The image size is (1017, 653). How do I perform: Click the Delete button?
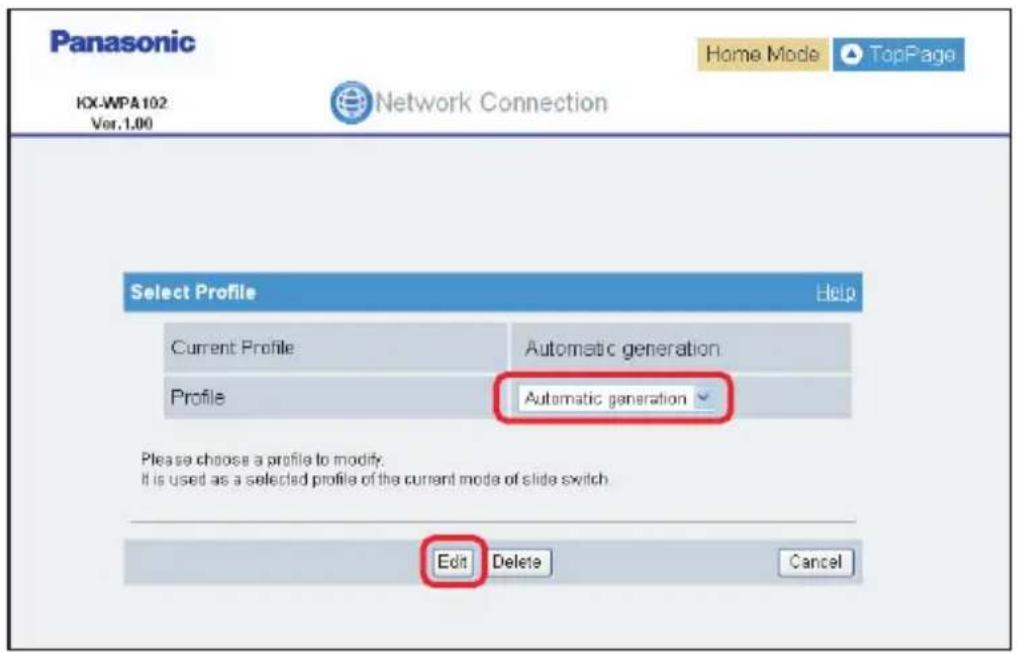[x=517, y=562]
